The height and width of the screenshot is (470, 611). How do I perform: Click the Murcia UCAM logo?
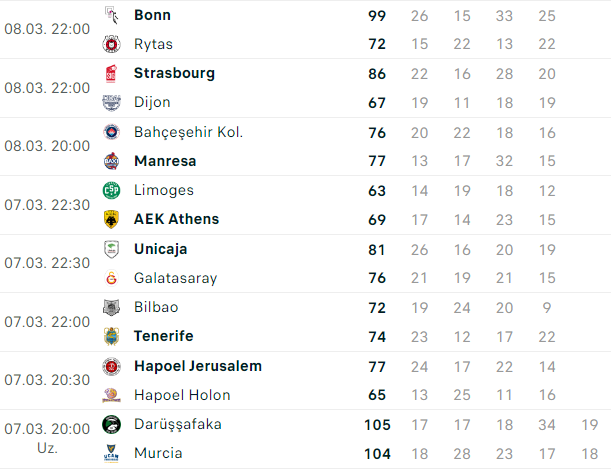click(111, 453)
